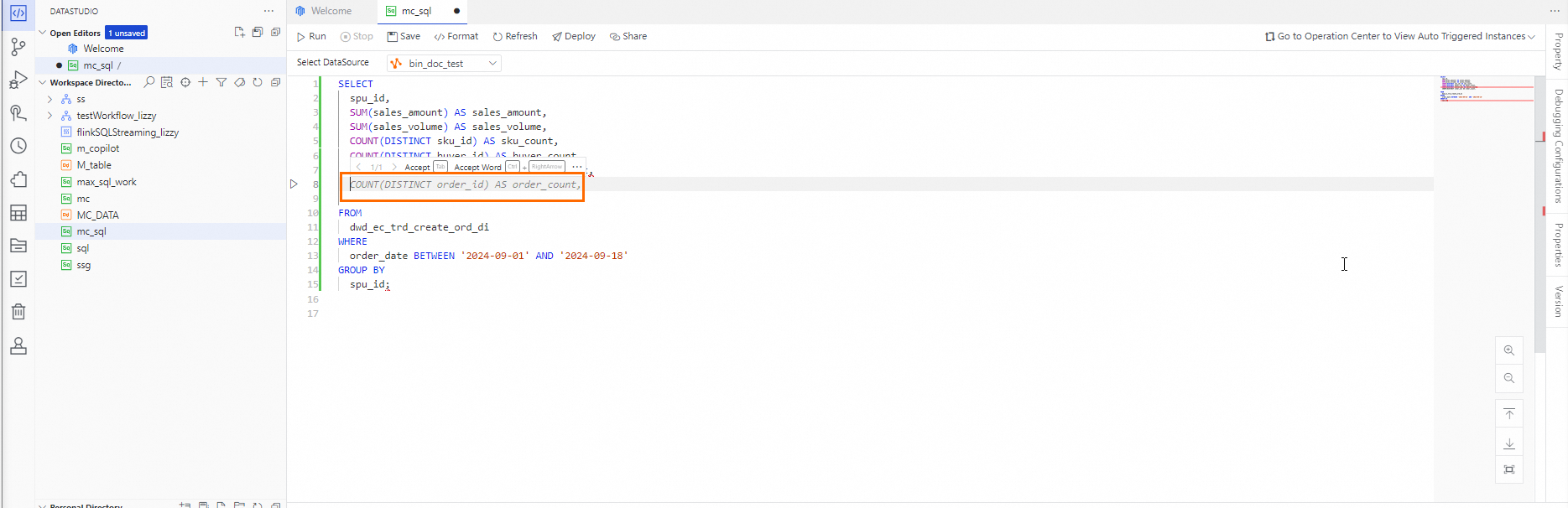Click the scroll to top arrow button

[1509, 414]
